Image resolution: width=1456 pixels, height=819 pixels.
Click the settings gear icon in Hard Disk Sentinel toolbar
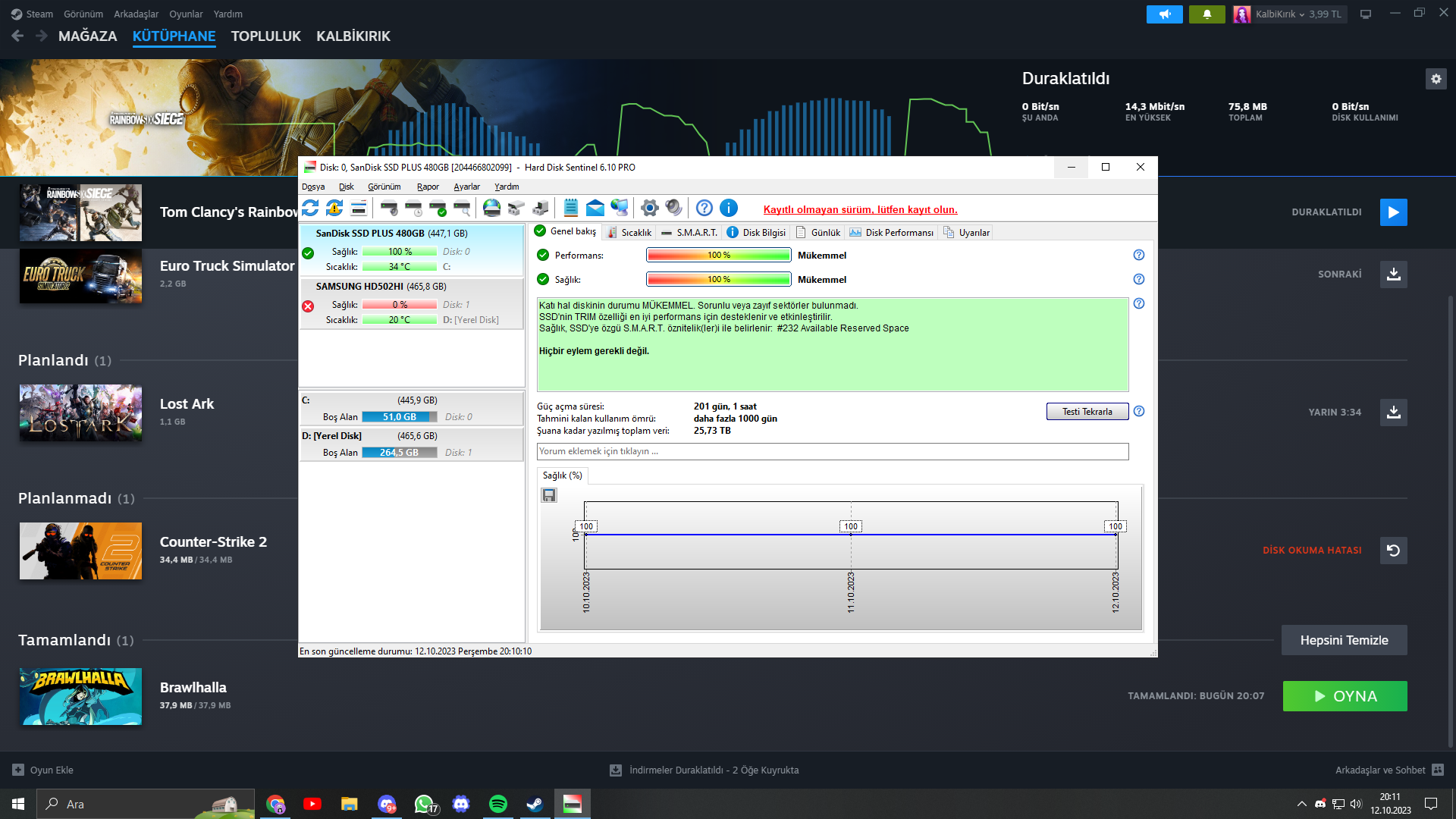650,208
